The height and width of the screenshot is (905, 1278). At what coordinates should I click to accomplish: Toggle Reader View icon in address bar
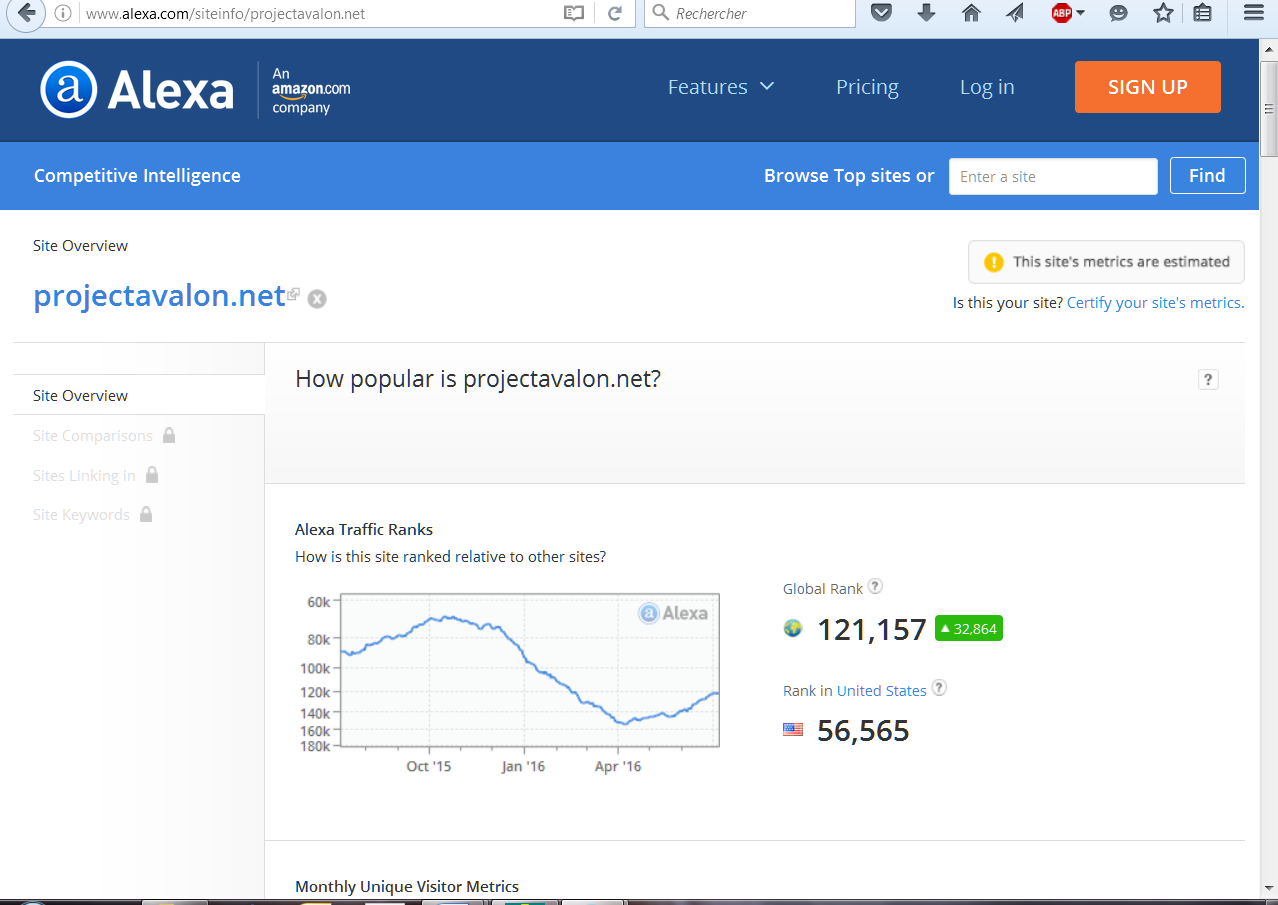coord(573,13)
